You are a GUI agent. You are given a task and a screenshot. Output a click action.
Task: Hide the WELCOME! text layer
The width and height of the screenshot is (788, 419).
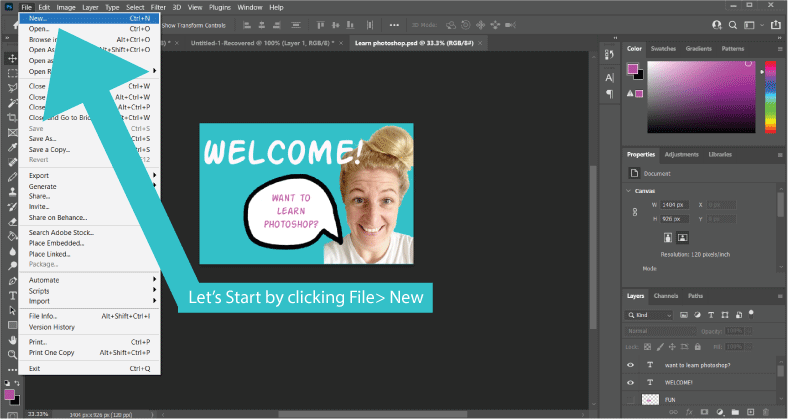[x=631, y=382]
